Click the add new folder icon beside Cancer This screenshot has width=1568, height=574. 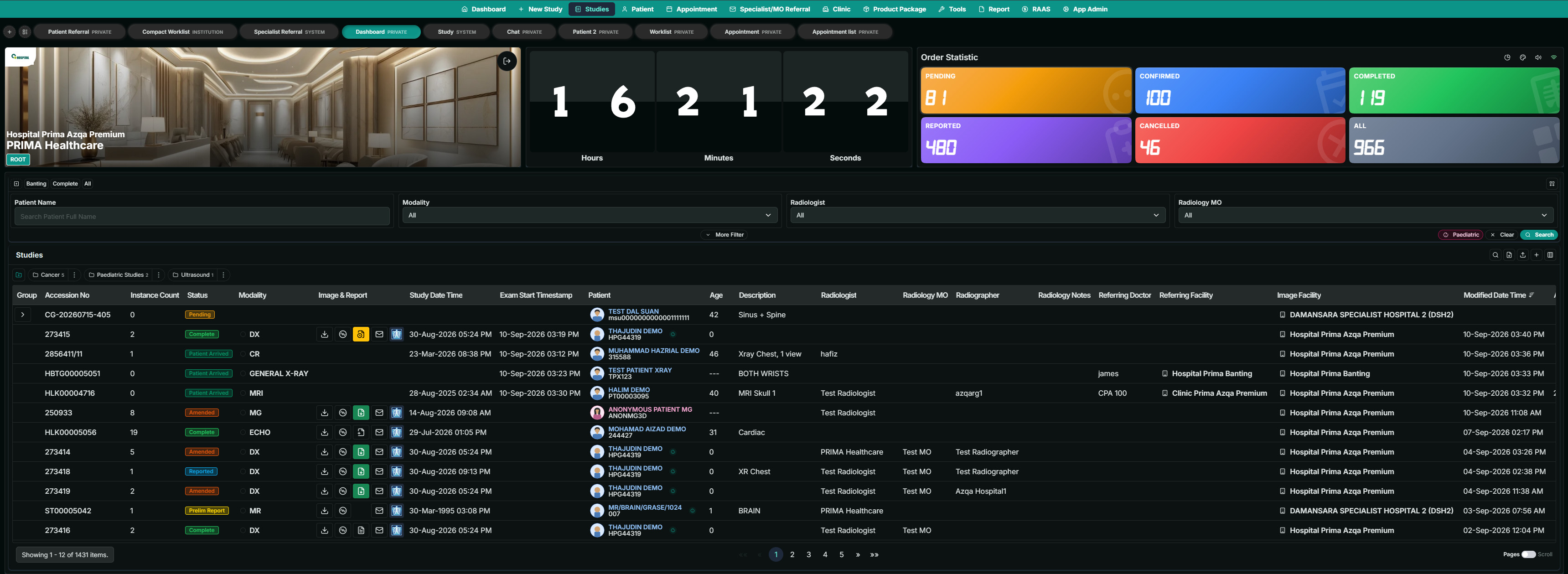(x=19, y=274)
